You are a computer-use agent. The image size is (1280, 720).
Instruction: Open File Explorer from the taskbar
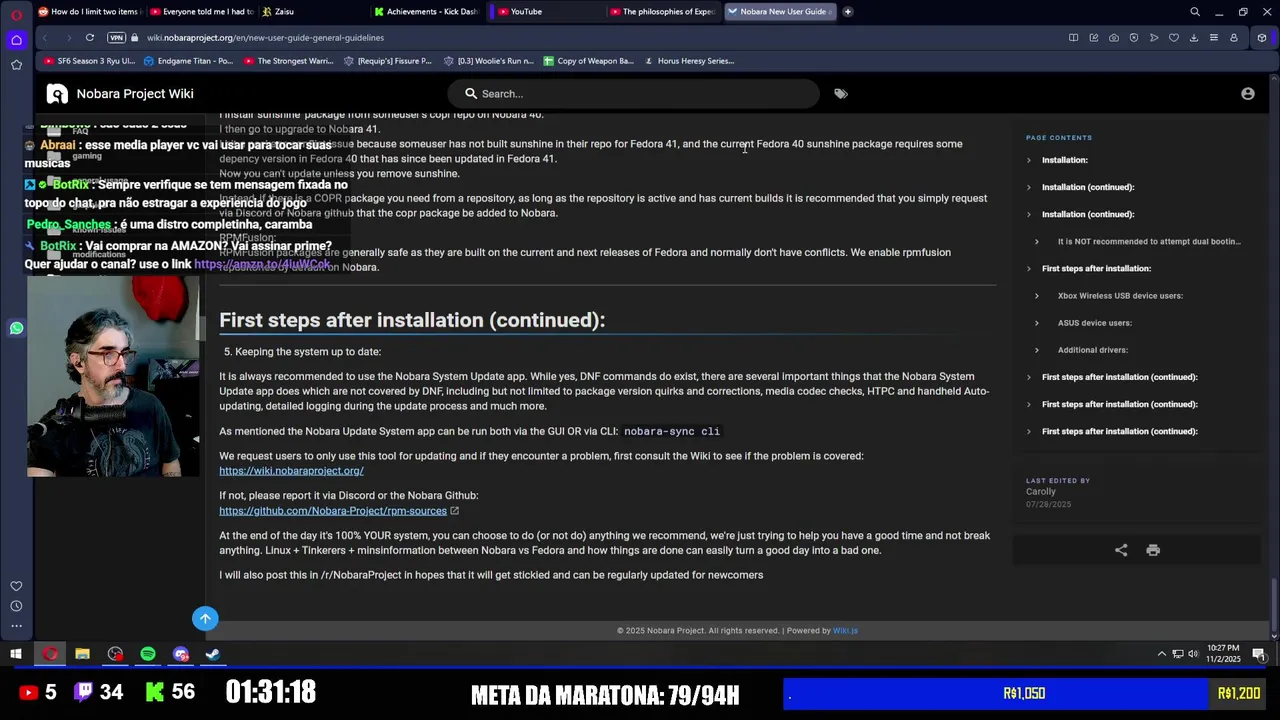click(x=82, y=654)
